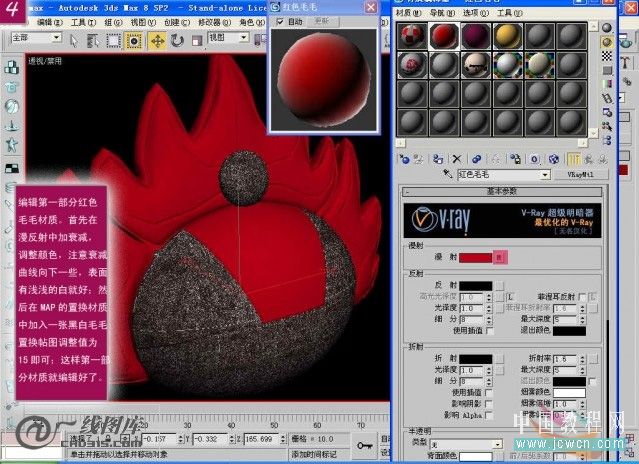Increment reflection 光泽度 spinner
This screenshot has height=464, width=639.
489,306
